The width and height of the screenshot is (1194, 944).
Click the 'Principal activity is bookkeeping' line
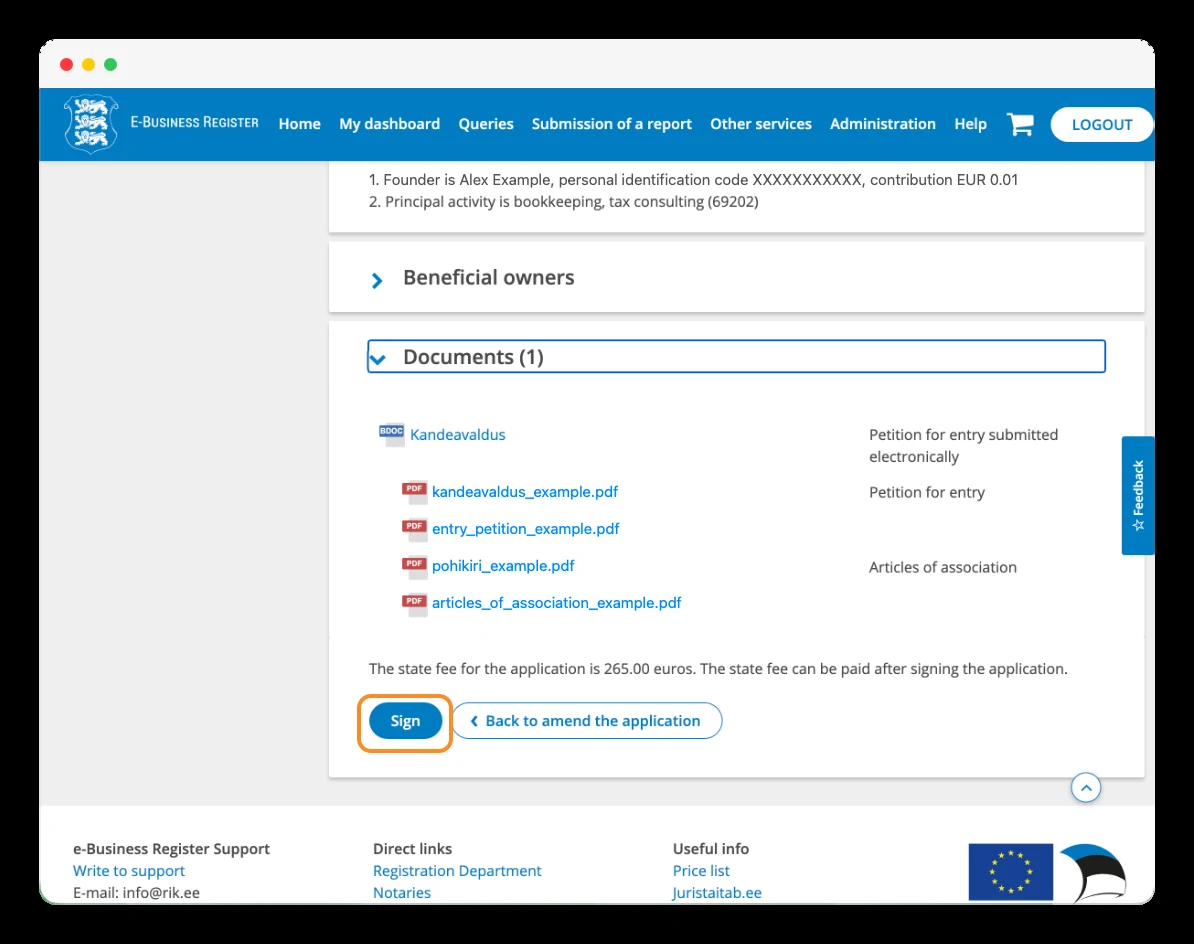[563, 202]
